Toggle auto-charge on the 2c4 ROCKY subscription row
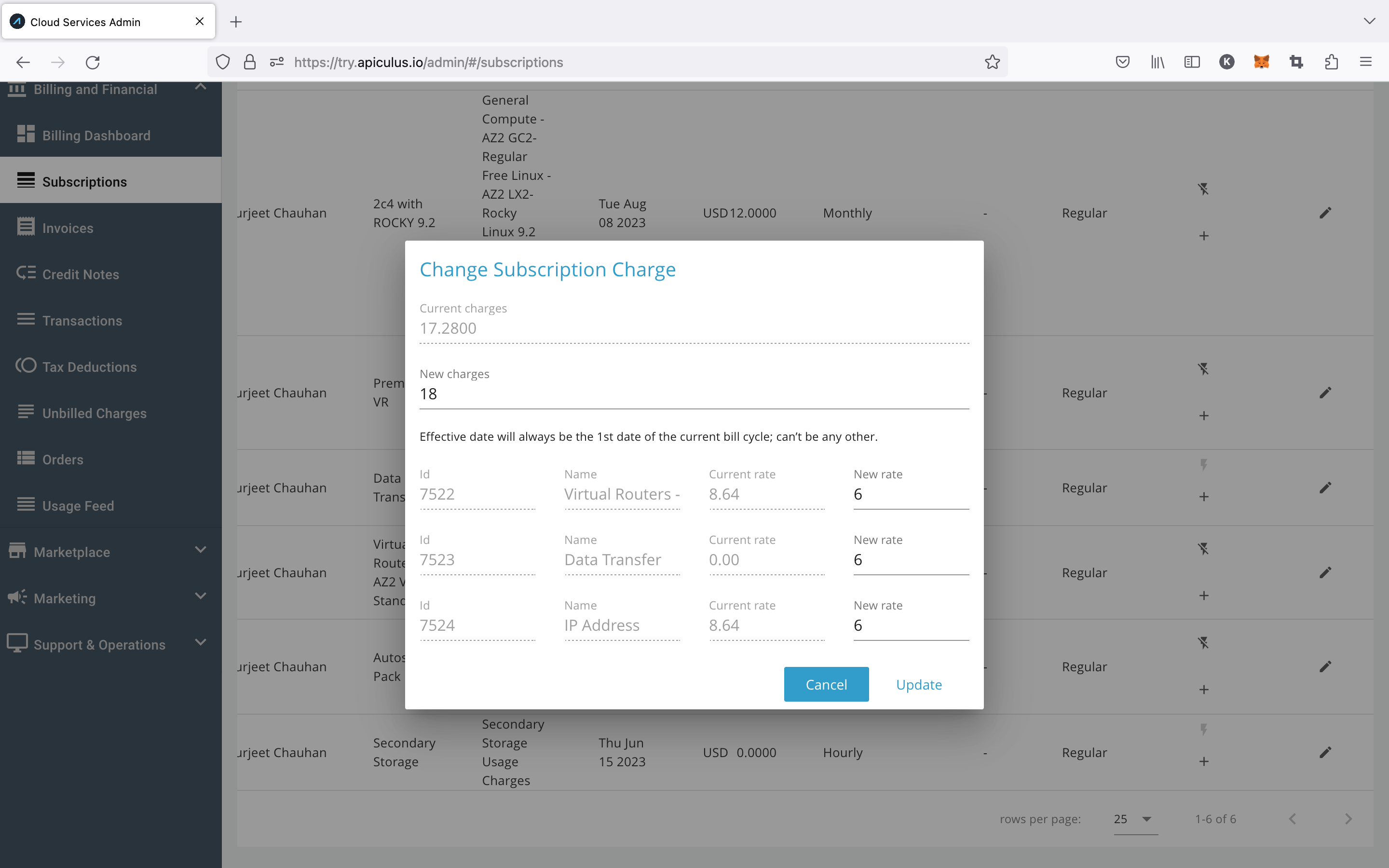The height and width of the screenshot is (868, 1389). point(1204,188)
